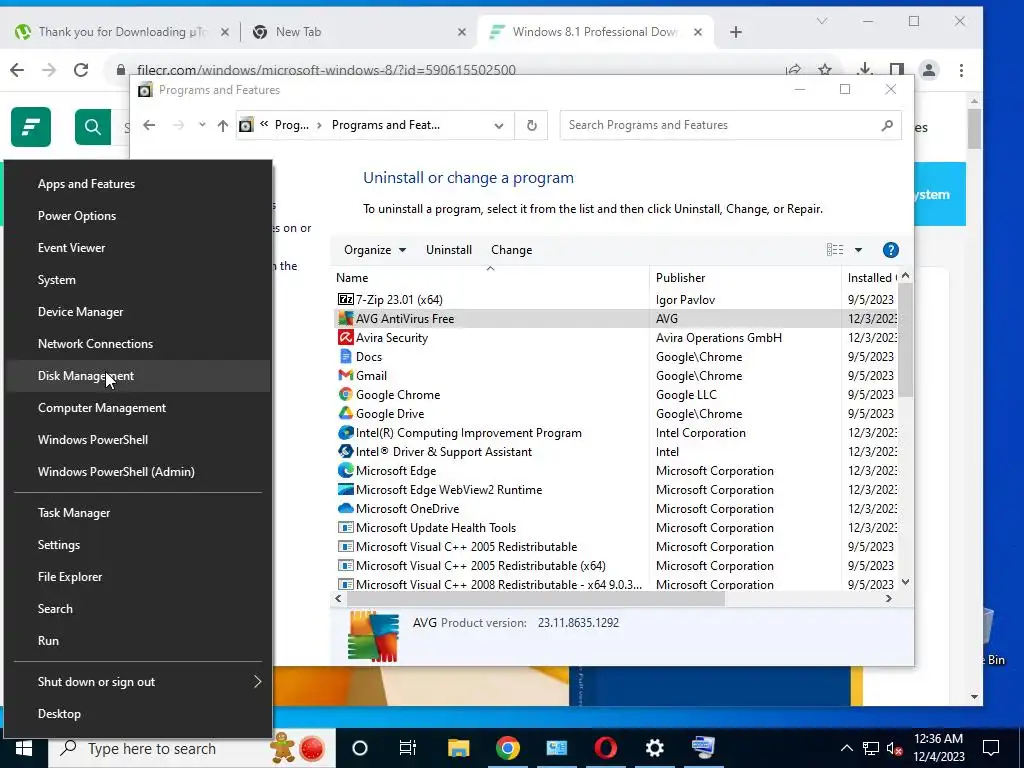Switch to Chrome from the taskbar
The height and width of the screenshot is (768, 1024).
[x=507, y=748]
